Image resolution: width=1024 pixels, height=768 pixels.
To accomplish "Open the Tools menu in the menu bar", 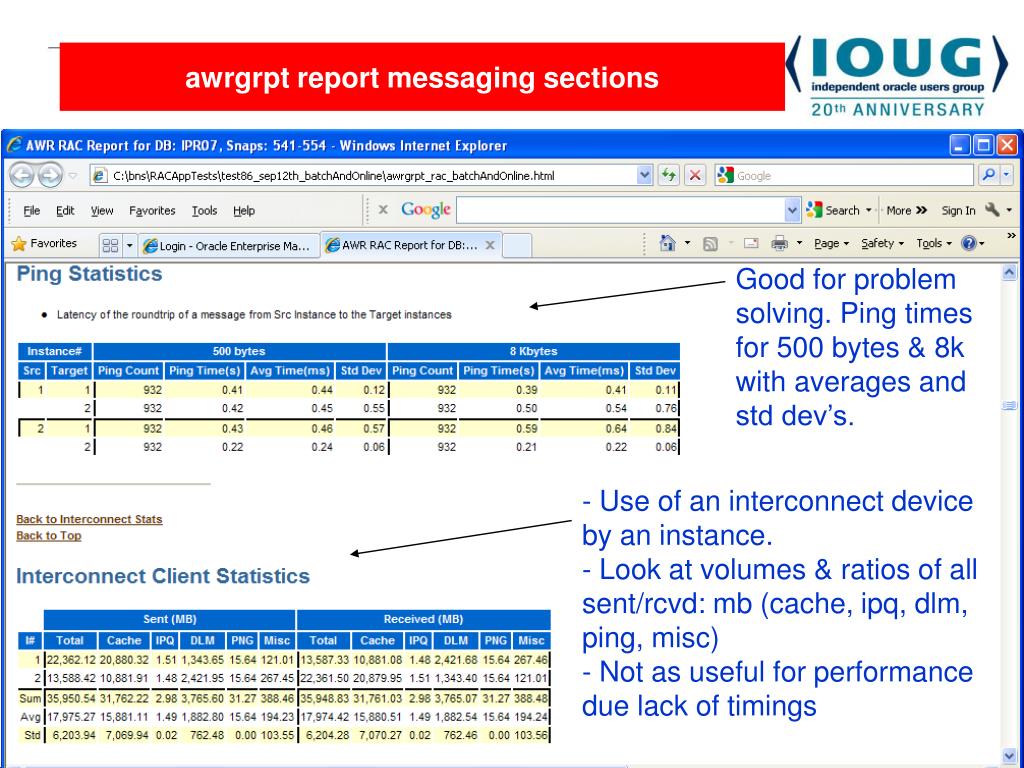I will (x=204, y=210).
